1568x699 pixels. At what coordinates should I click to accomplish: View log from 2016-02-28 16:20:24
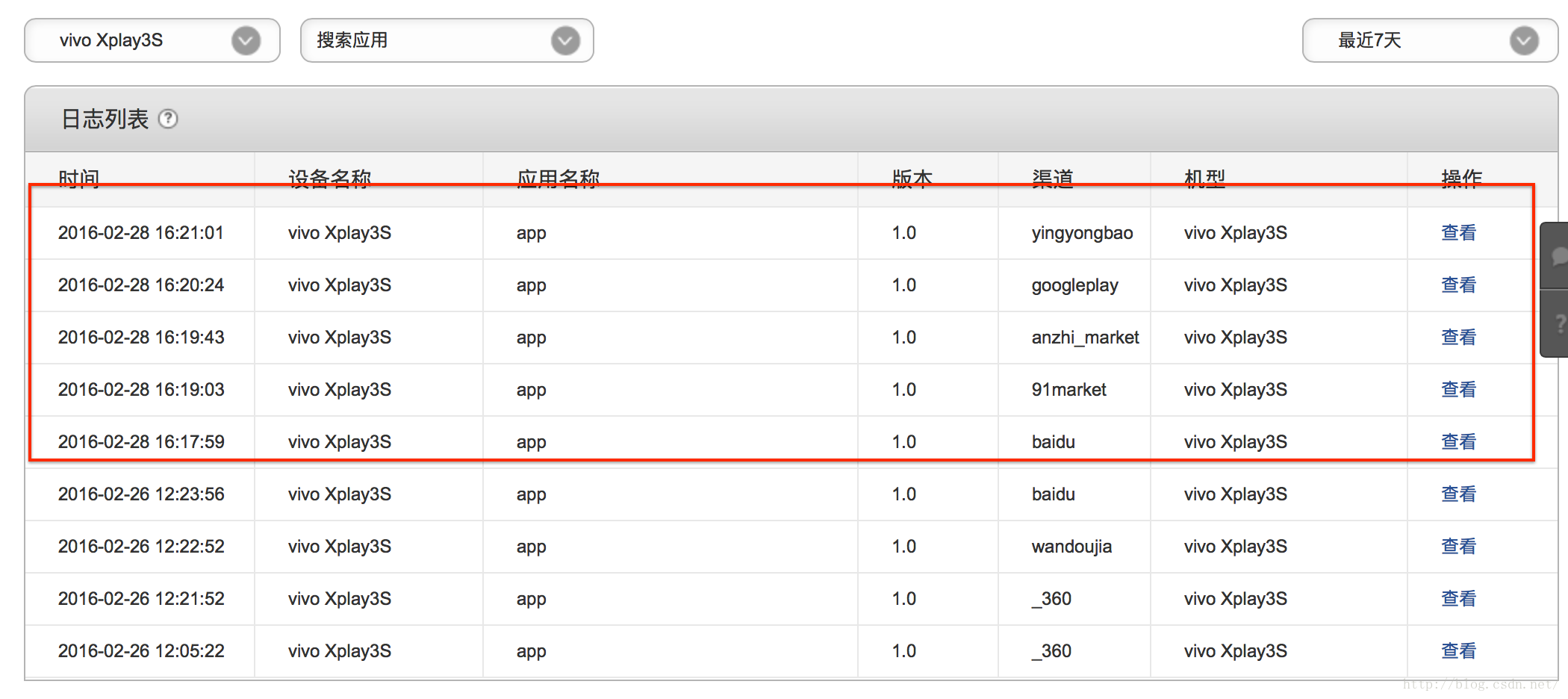[x=1458, y=285]
